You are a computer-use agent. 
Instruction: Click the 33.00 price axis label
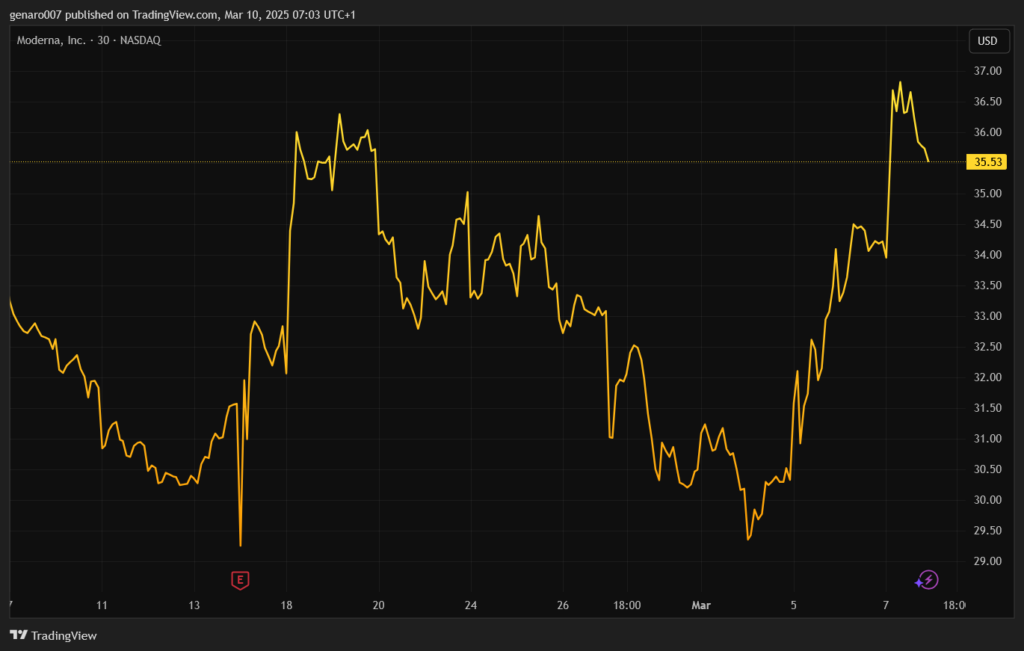(986, 316)
